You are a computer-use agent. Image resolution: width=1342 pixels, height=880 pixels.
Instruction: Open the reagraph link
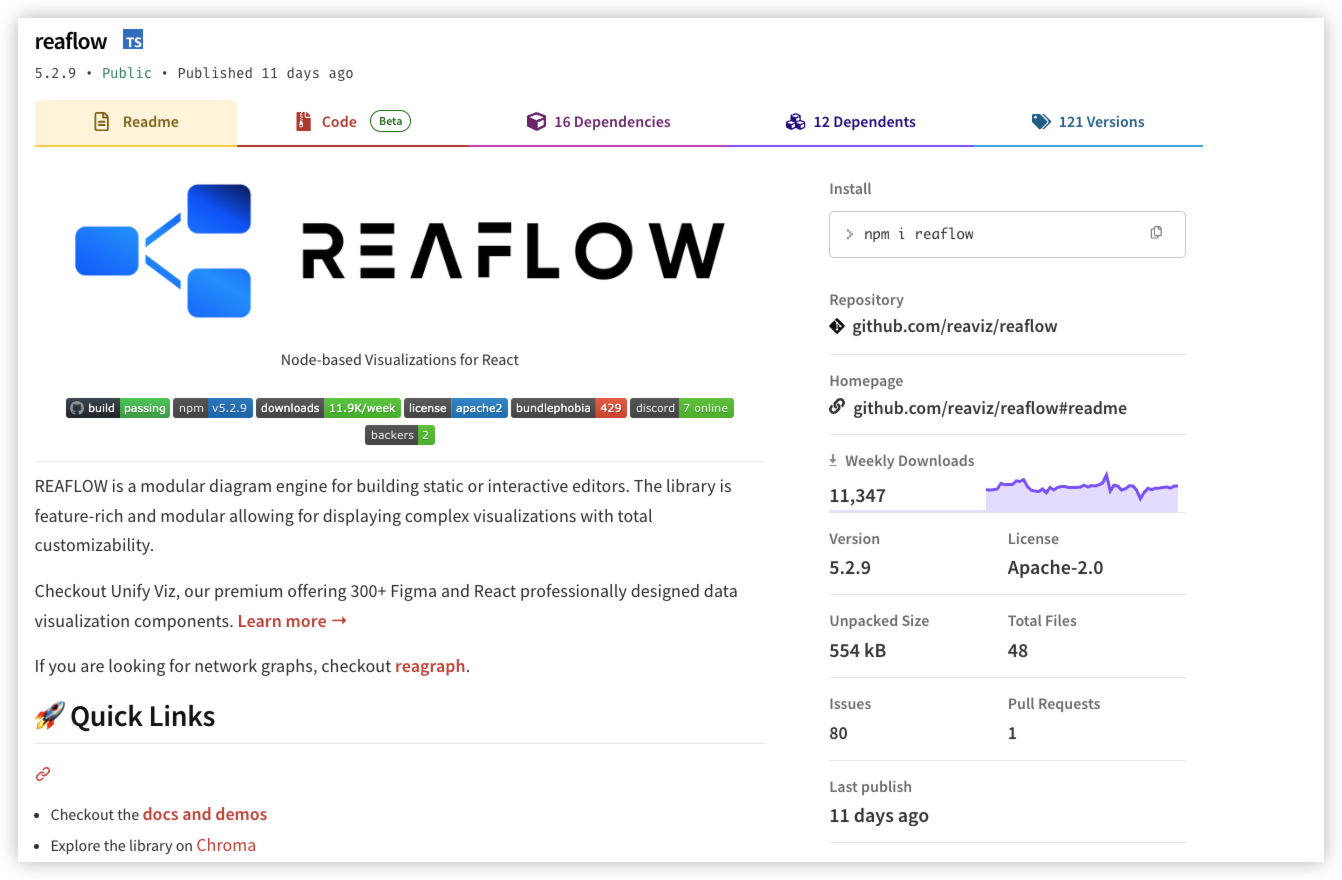click(x=430, y=666)
